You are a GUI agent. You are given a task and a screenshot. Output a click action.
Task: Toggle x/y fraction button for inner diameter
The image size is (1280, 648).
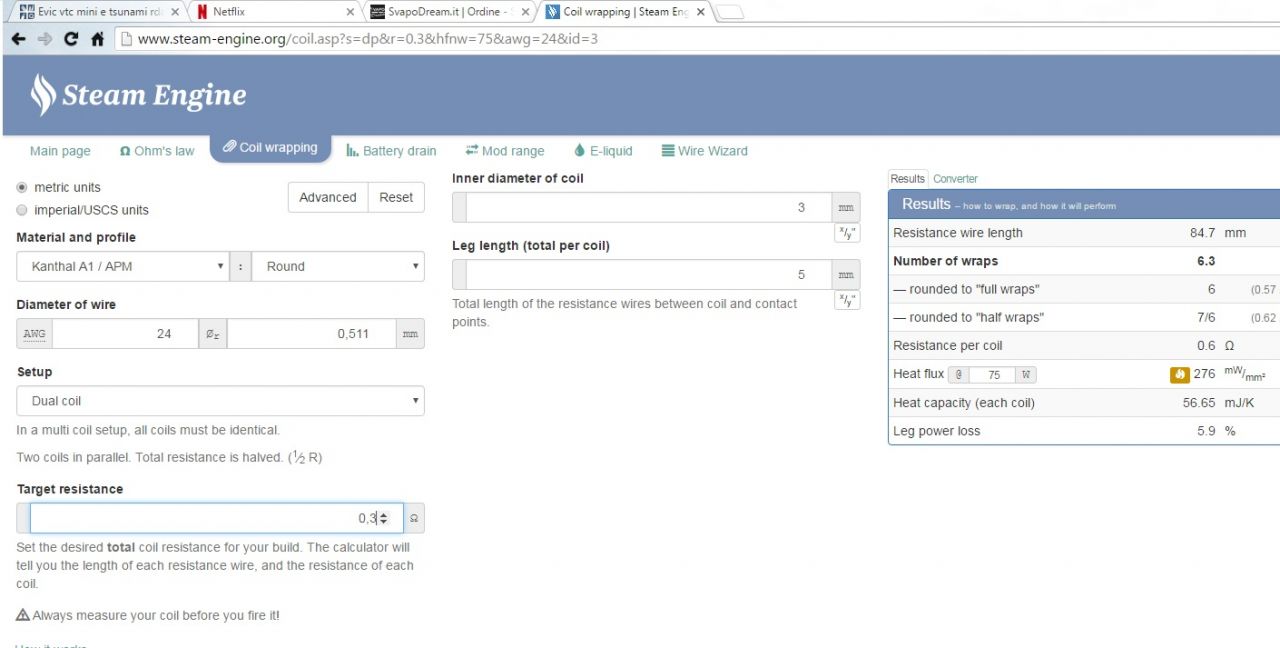coord(847,233)
